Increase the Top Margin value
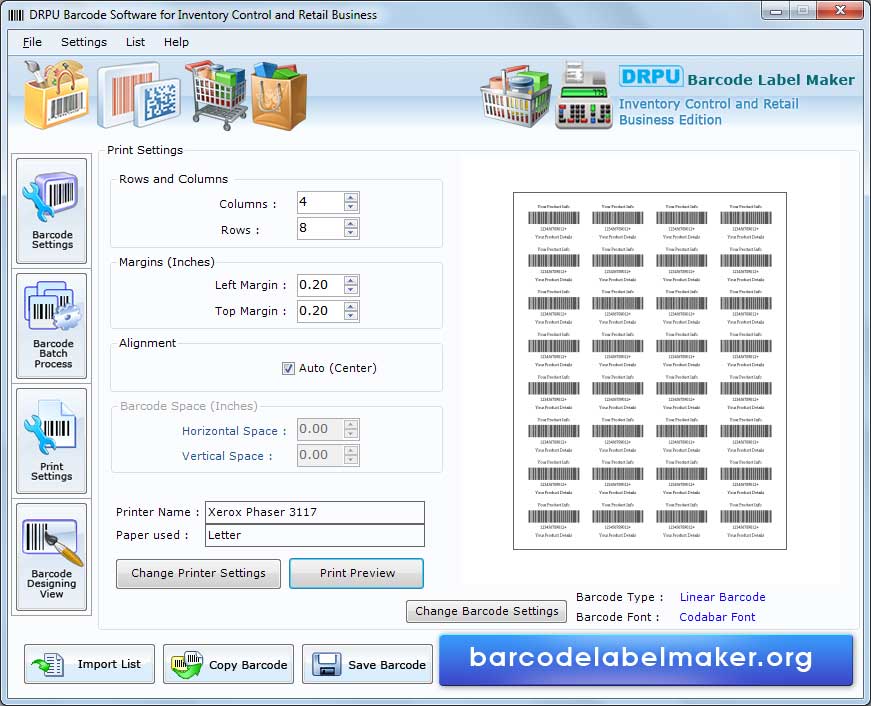The image size is (871, 706). (351, 306)
